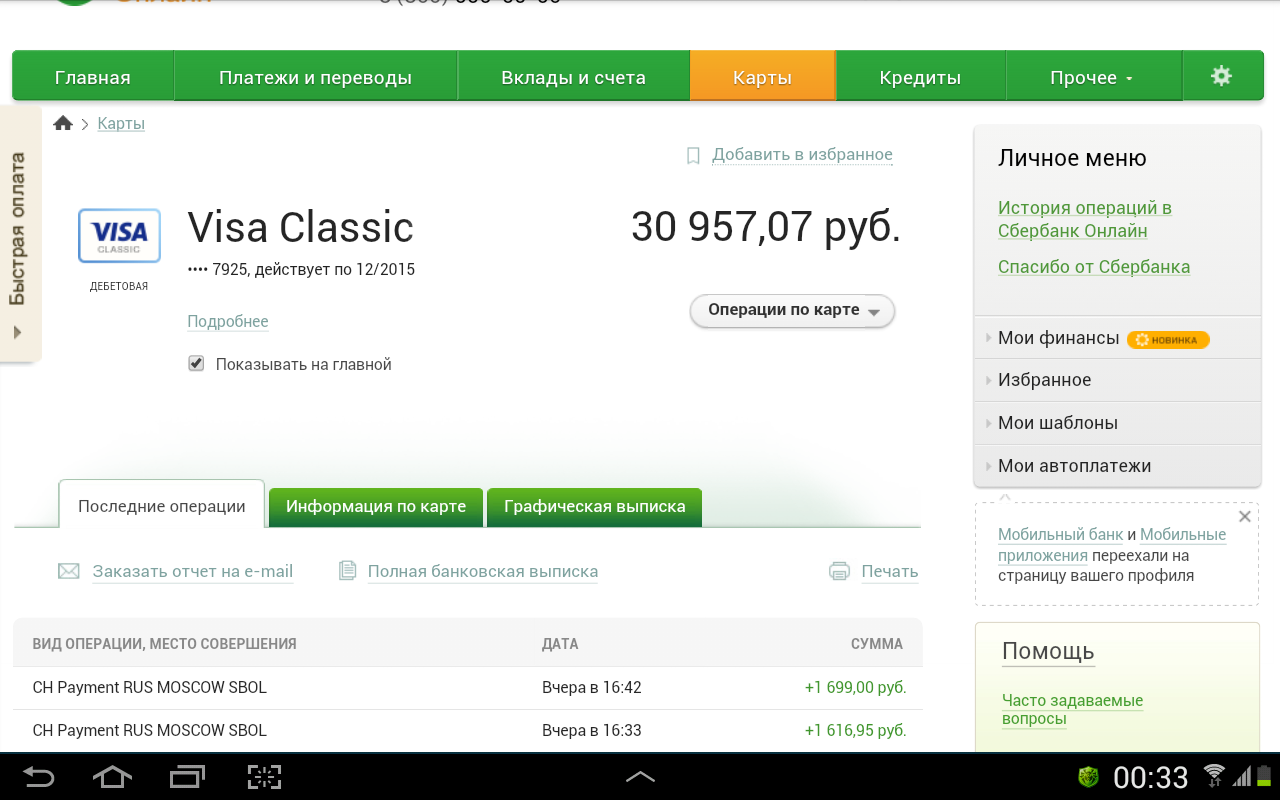Screen dimensions: 1280x800
Task: Click the envelope icon for e-mail report
Action: (69, 571)
